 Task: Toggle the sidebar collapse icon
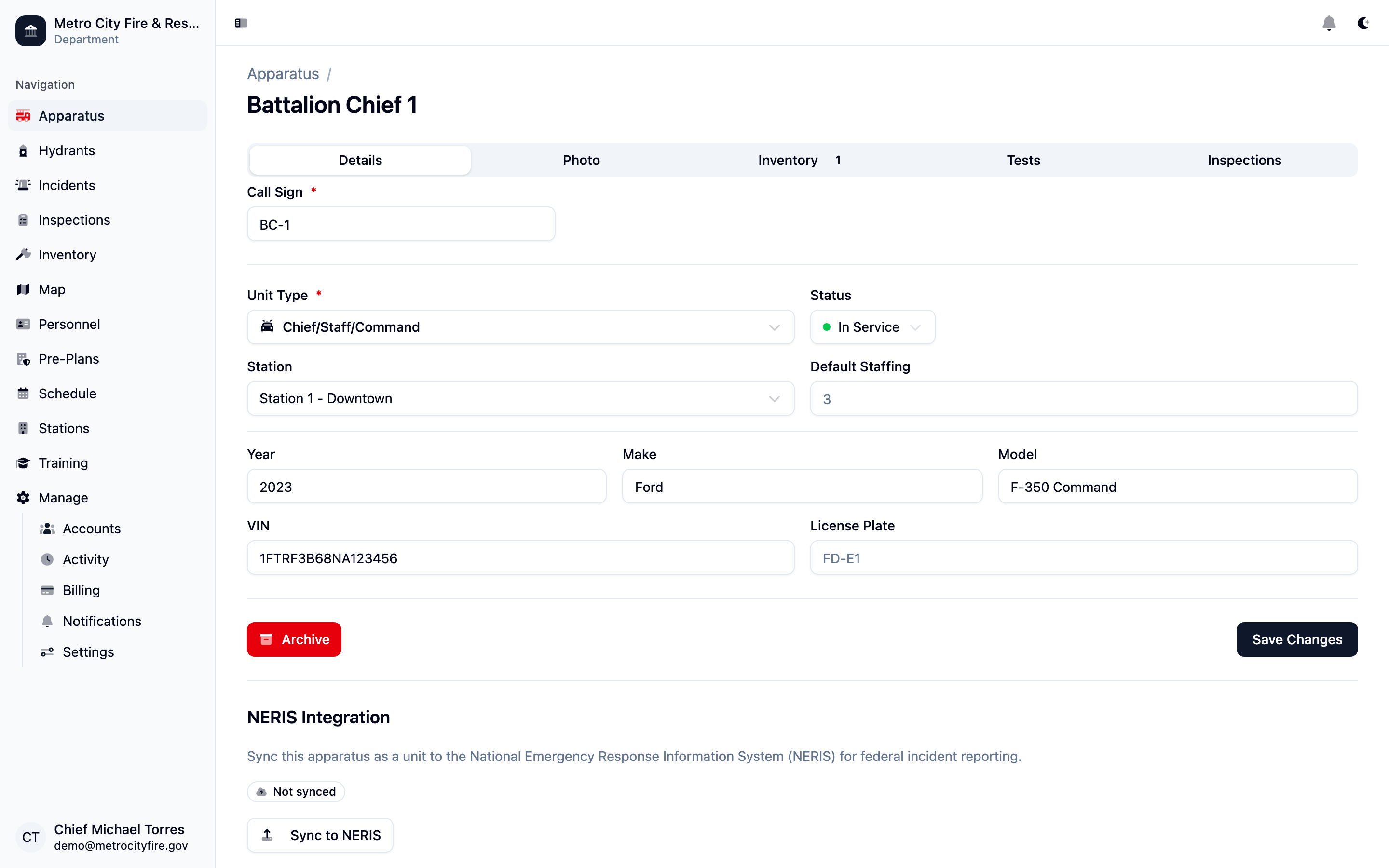241,23
